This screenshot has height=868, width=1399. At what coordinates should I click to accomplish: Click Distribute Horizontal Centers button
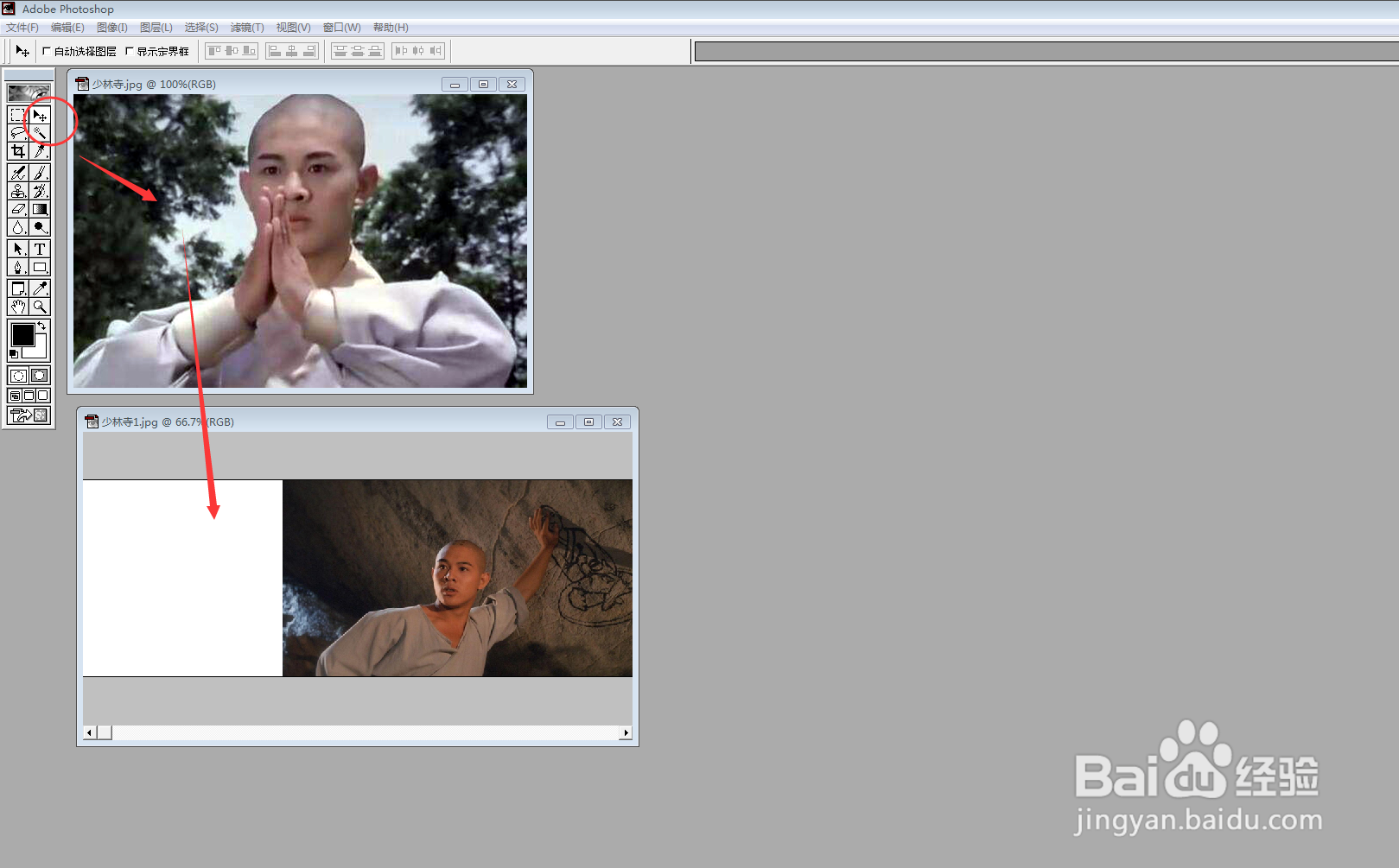pyautogui.click(x=418, y=51)
